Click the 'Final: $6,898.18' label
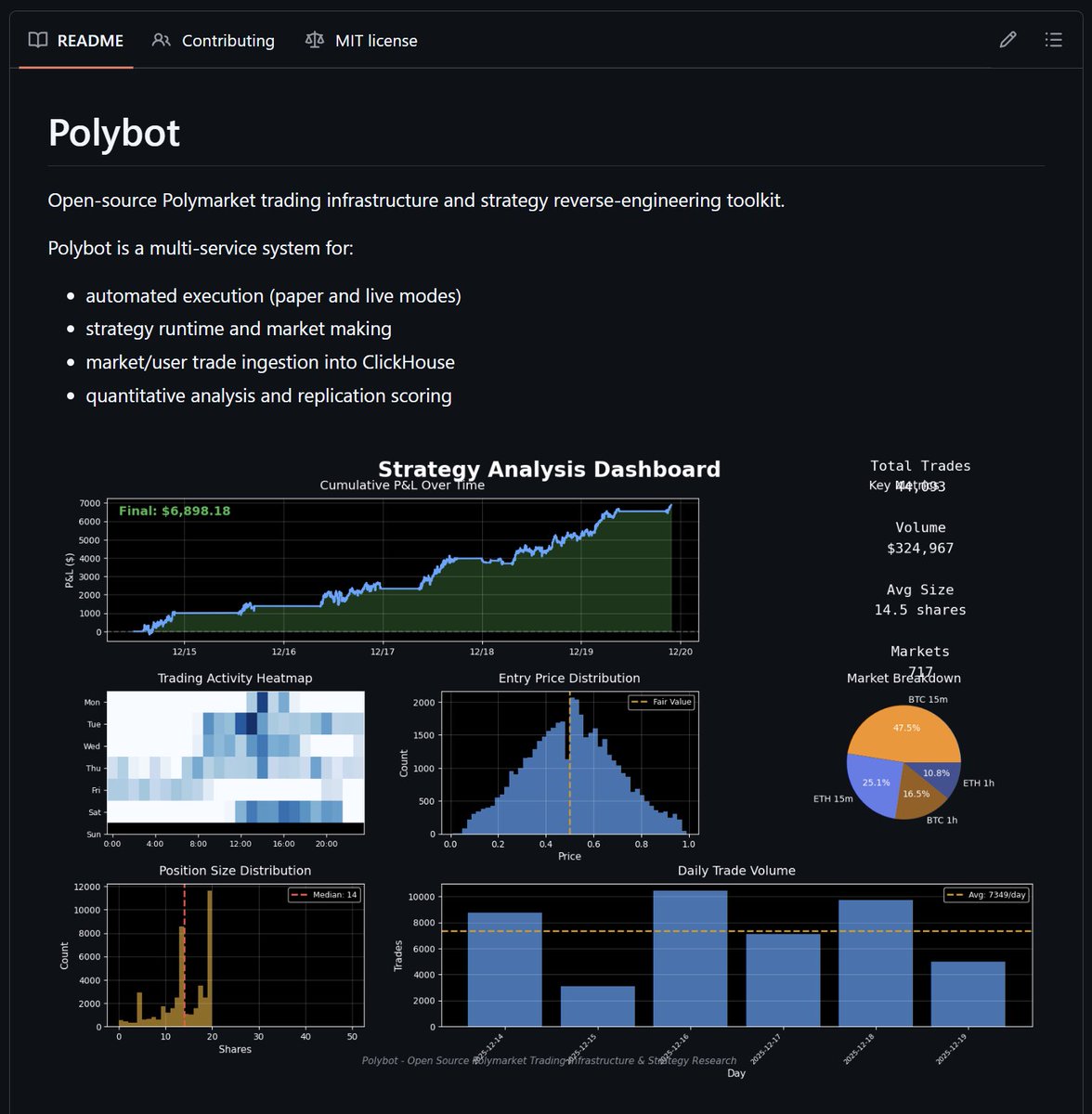Screen dimensions: 1092x1114 (175, 511)
